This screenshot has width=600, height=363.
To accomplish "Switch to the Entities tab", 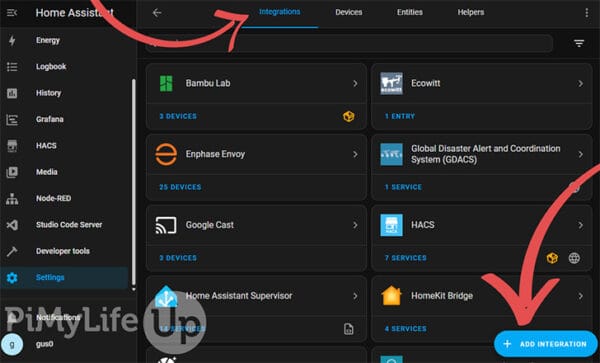I will point(410,12).
